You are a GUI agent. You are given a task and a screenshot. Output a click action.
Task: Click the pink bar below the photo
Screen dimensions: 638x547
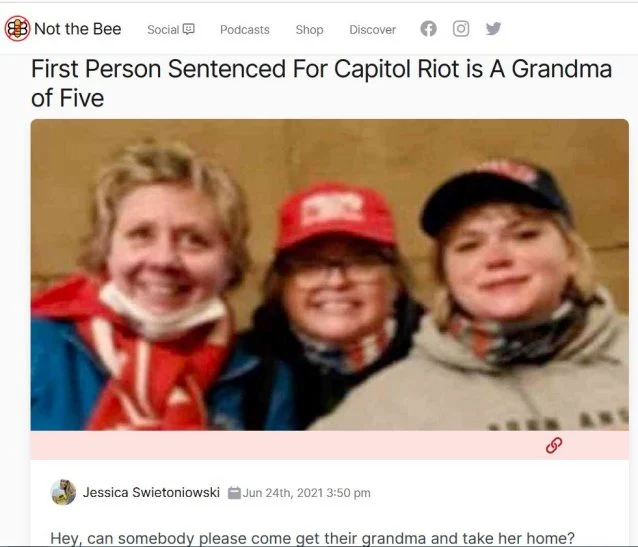pos(330,445)
